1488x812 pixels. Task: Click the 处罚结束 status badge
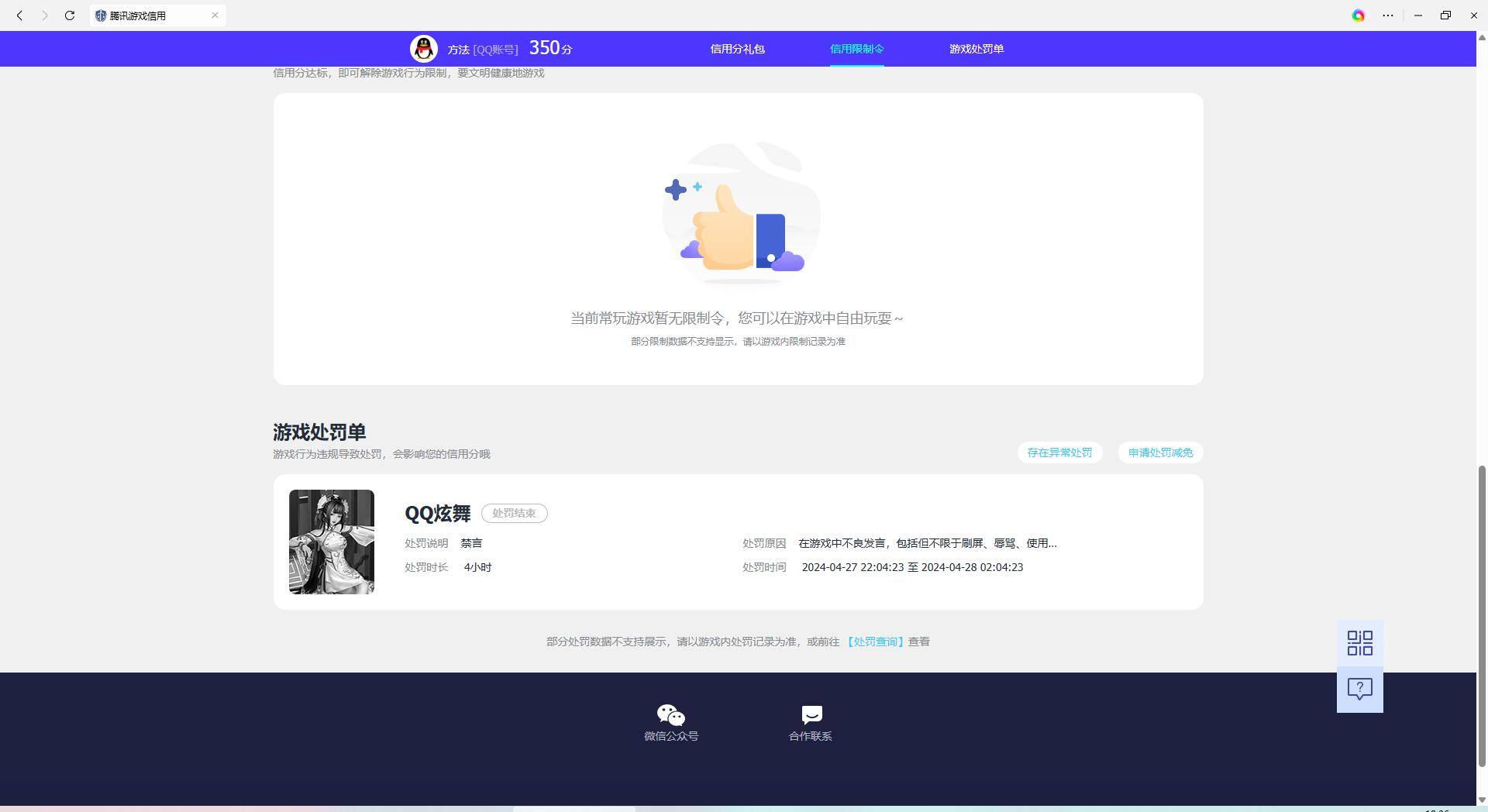tap(514, 513)
